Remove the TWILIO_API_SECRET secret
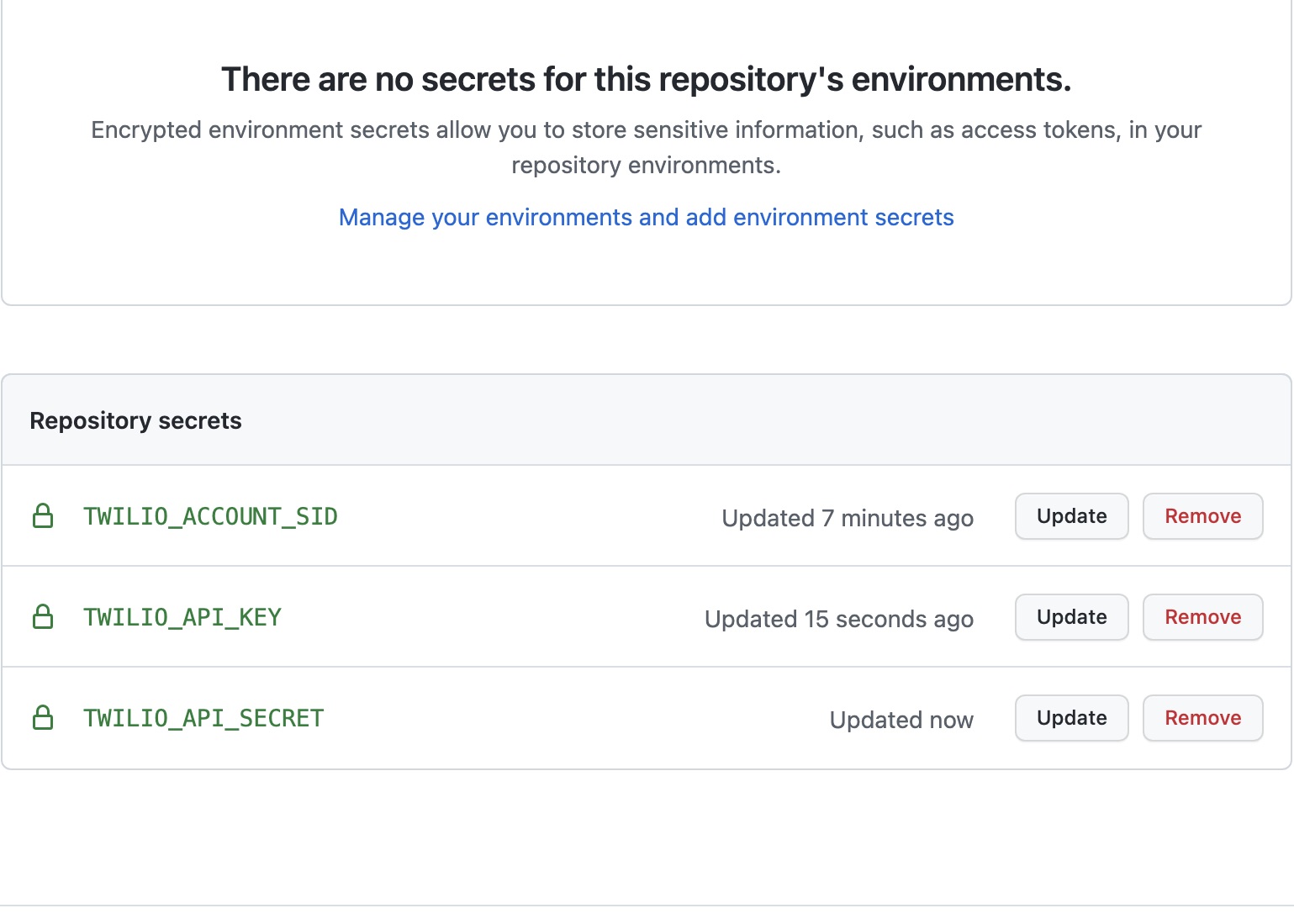Image resolution: width=1294 pixels, height=924 pixels. click(x=1202, y=718)
